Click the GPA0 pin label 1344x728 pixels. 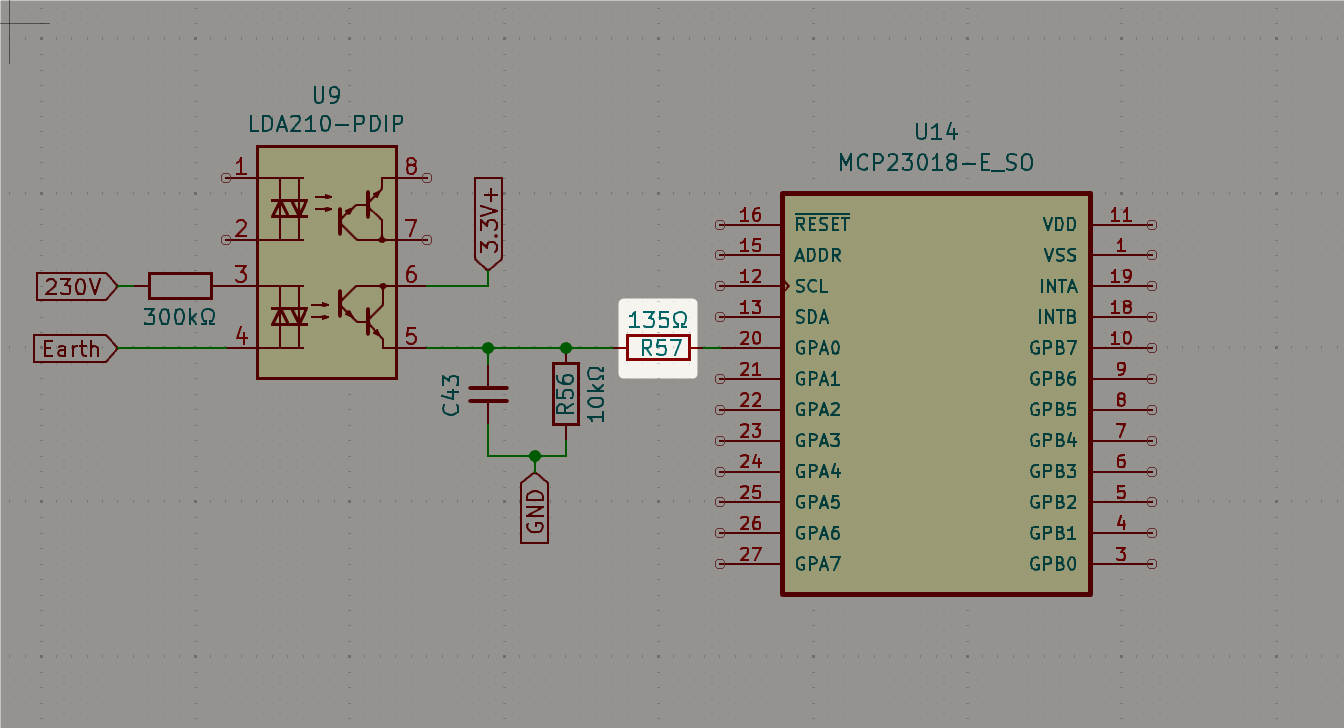817,348
